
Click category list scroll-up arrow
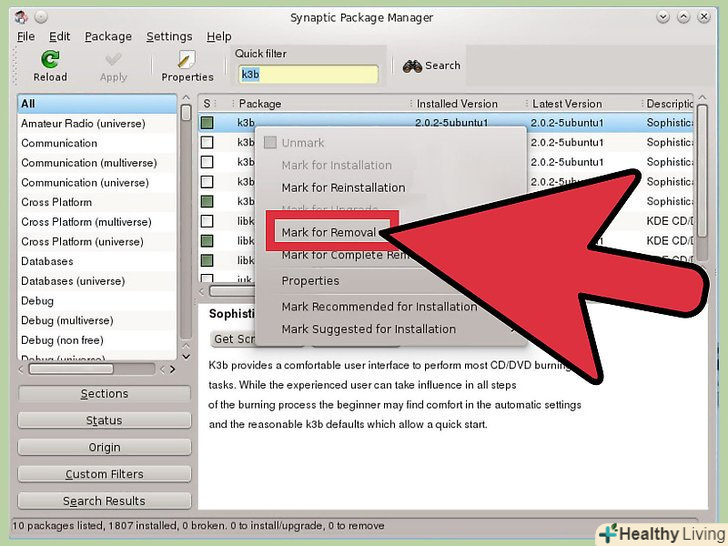click(x=186, y=98)
